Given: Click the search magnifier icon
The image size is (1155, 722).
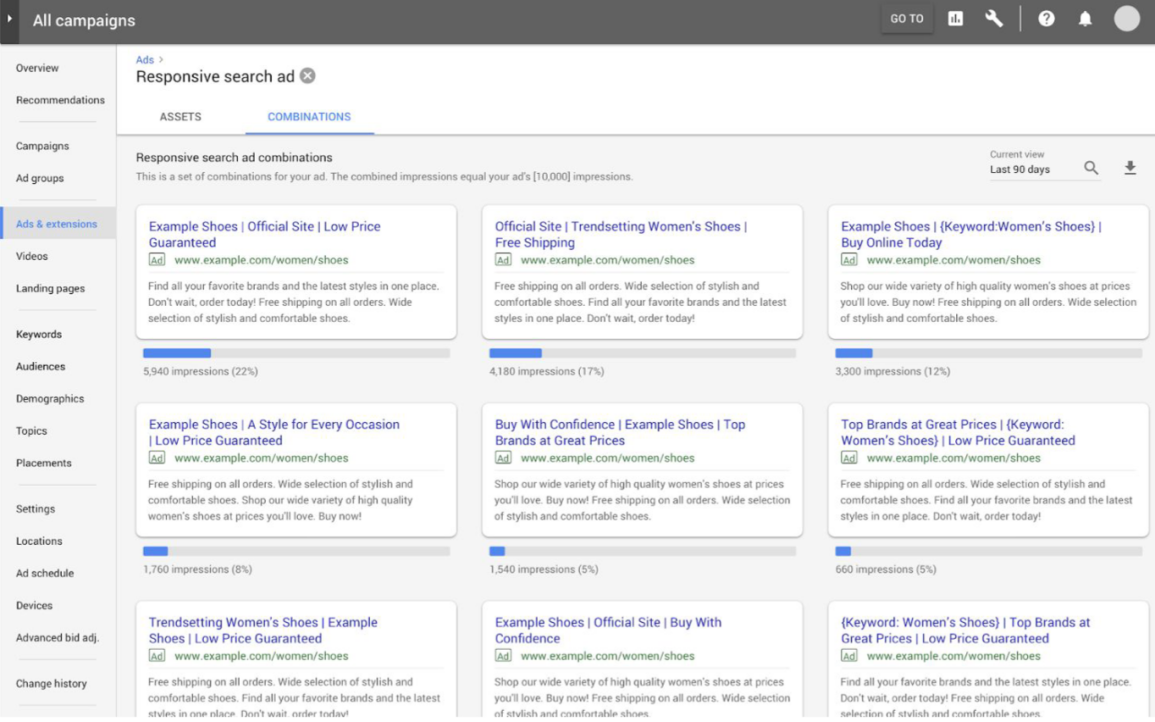Looking at the screenshot, I should pyautogui.click(x=1091, y=168).
